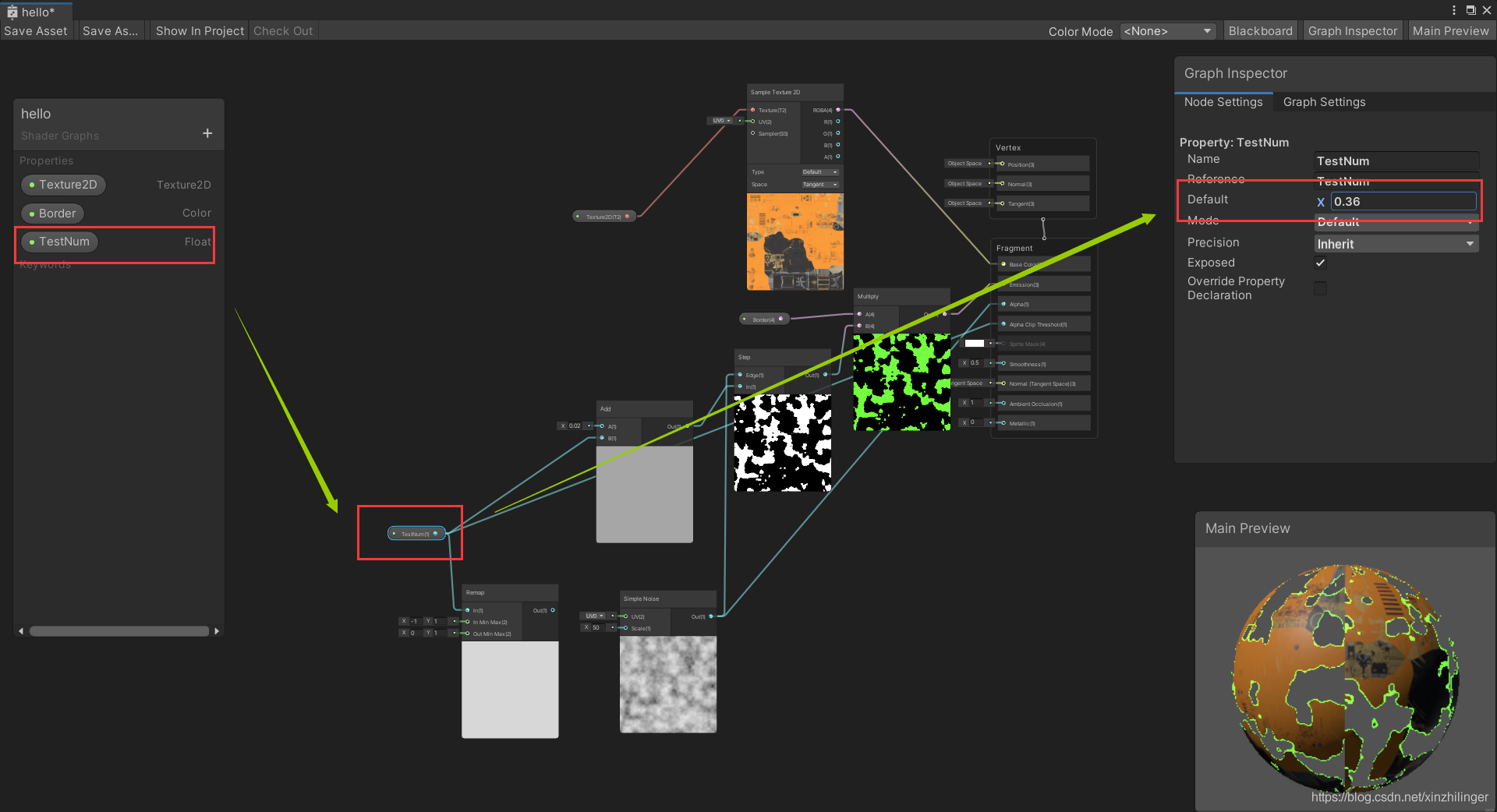Open the Space Tangent dropdown
This screenshot has height=812, width=1497.
pyautogui.click(x=820, y=185)
